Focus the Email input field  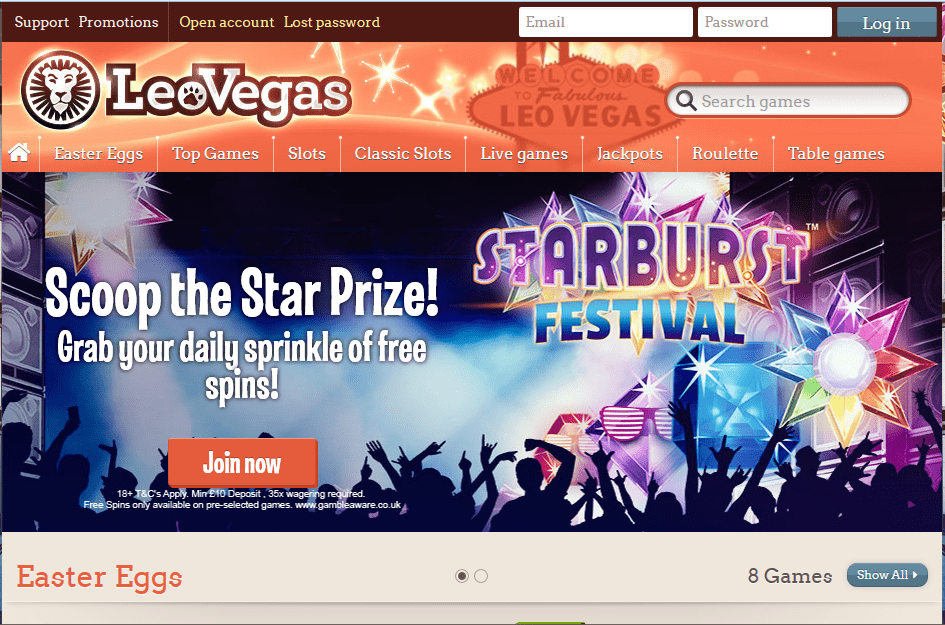[606, 22]
